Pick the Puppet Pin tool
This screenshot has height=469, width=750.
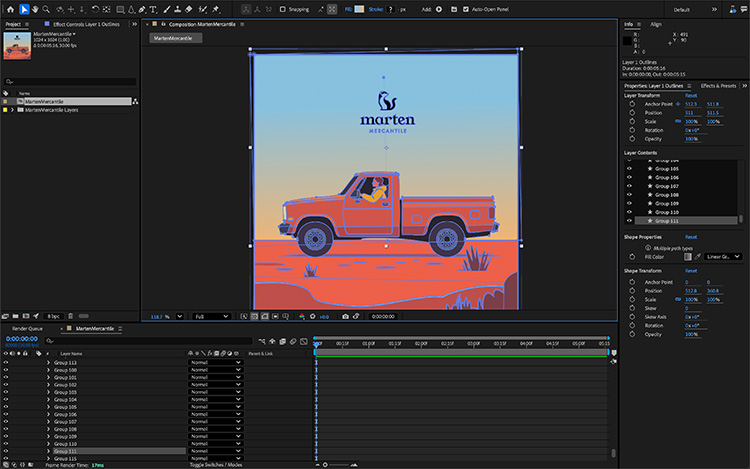pyautogui.click(x=217, y=9)
